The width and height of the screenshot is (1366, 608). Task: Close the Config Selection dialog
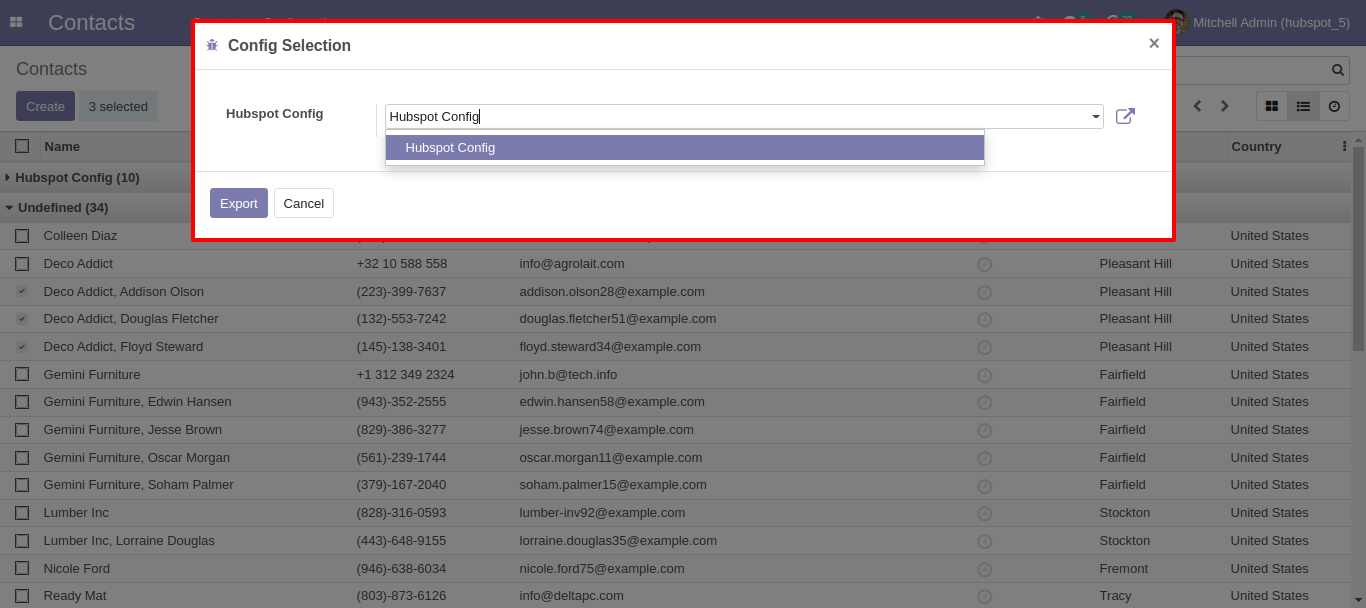coord(1154,44)
